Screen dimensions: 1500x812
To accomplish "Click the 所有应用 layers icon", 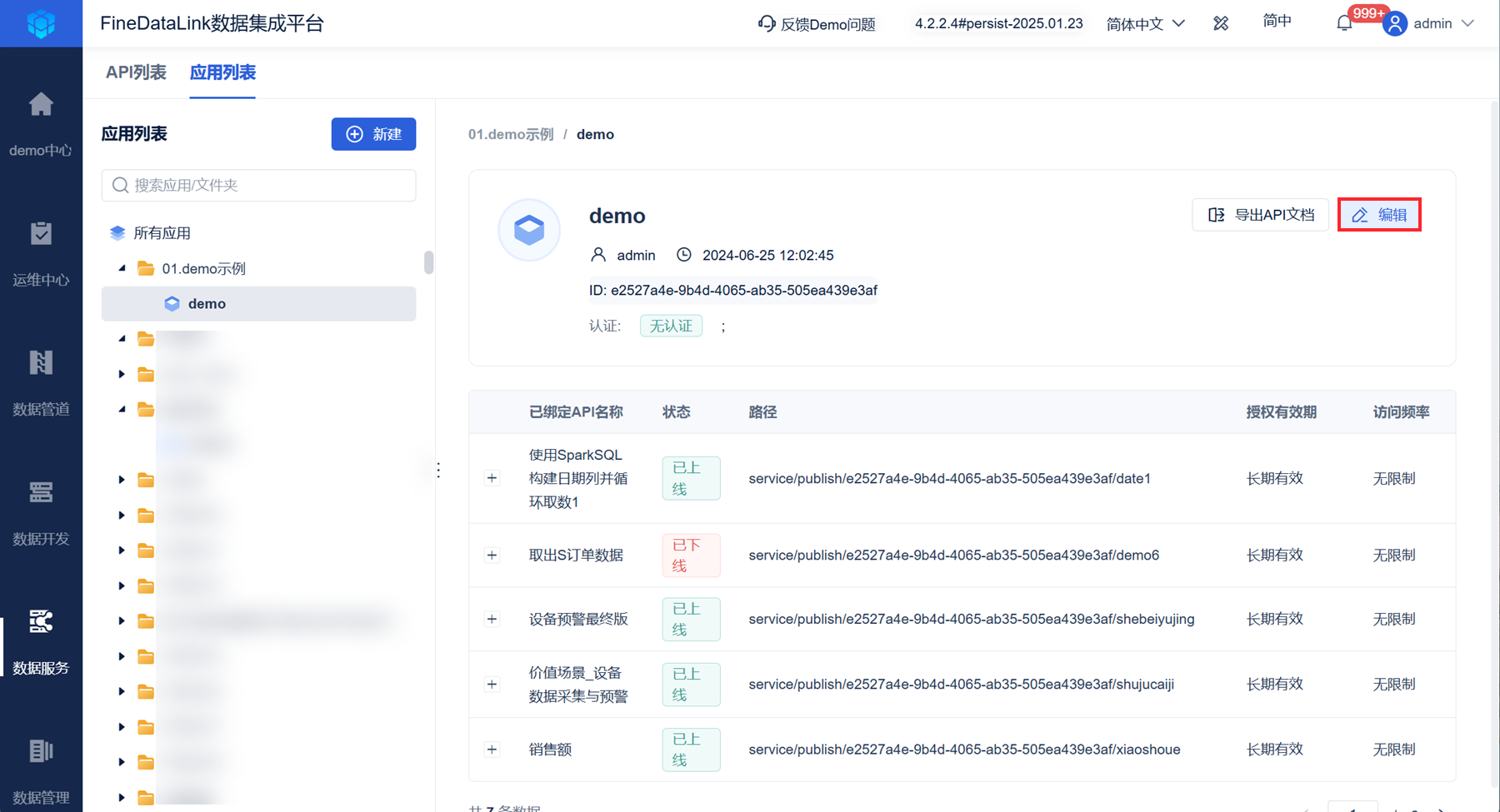I will coord(117,233).
